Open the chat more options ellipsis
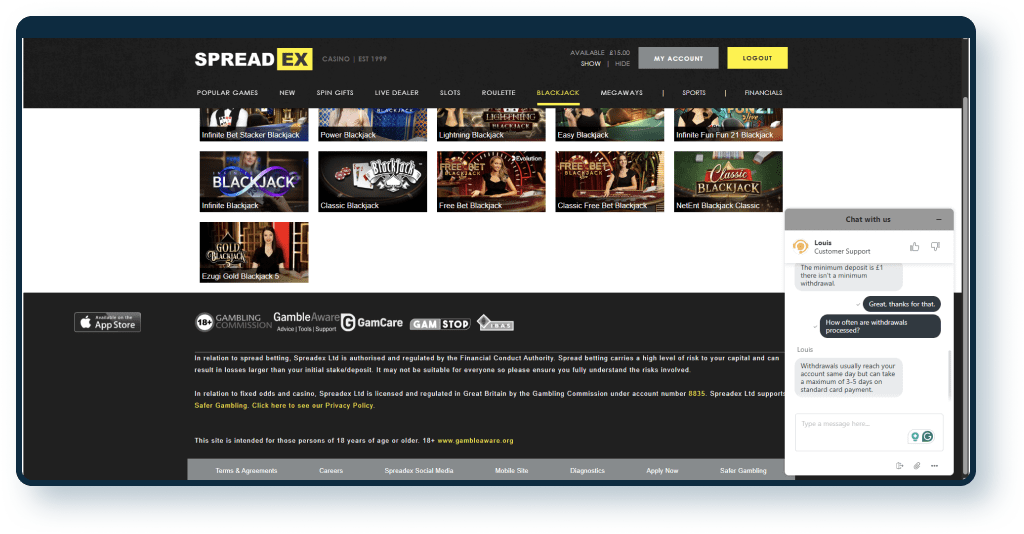1024x534 pixels. coord(935,465)
